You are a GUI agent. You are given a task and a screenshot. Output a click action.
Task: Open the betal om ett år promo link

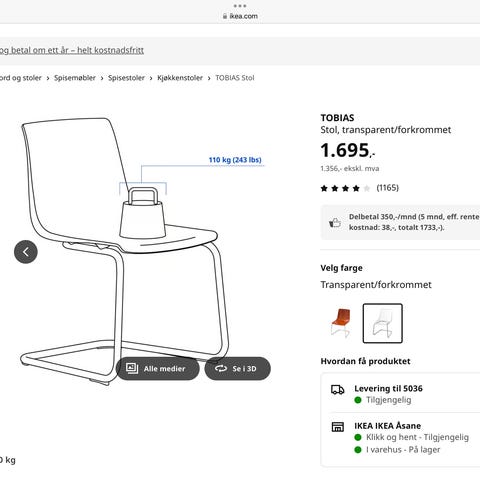coord(72,50)
